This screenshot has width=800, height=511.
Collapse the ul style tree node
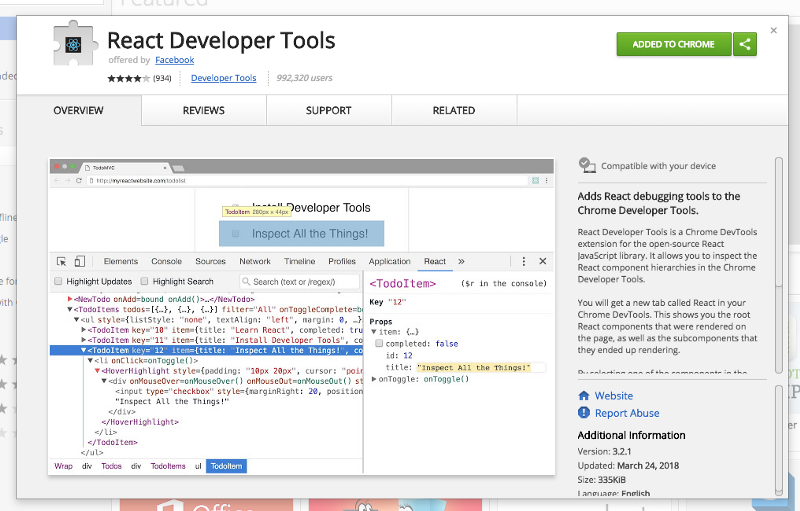tap(77, 319)
